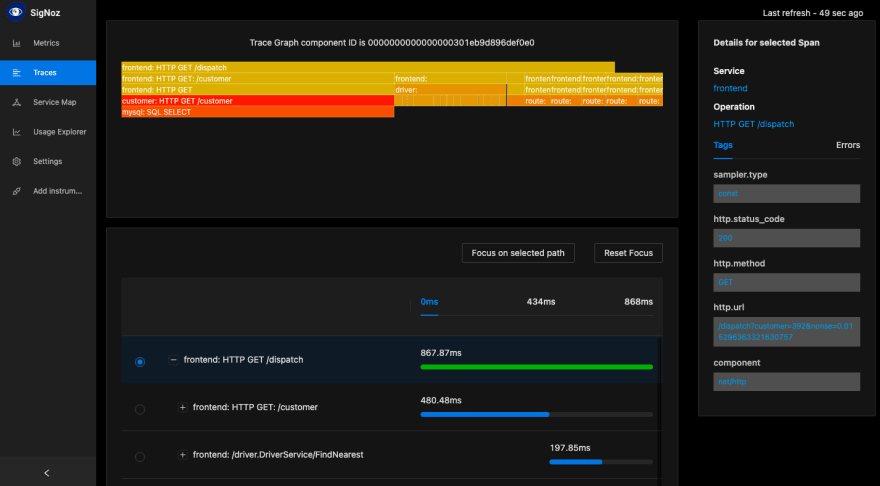Click the Trace Graph component ID title

click(392, 43)
